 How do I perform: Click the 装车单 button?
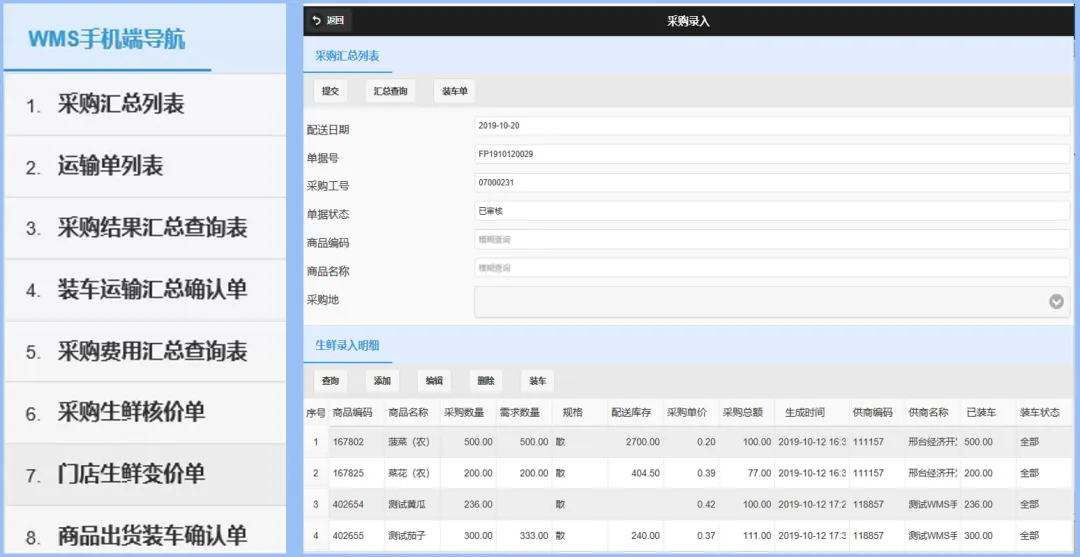pyautogui.click(x=455, y=91)
